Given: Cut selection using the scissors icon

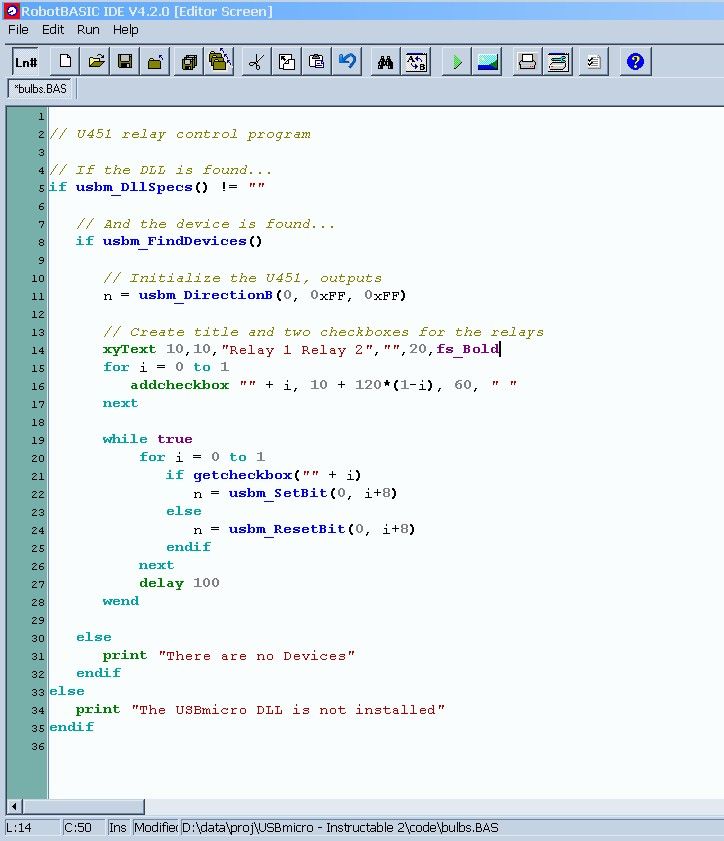Looking at the screenshot, I should 256,62.
